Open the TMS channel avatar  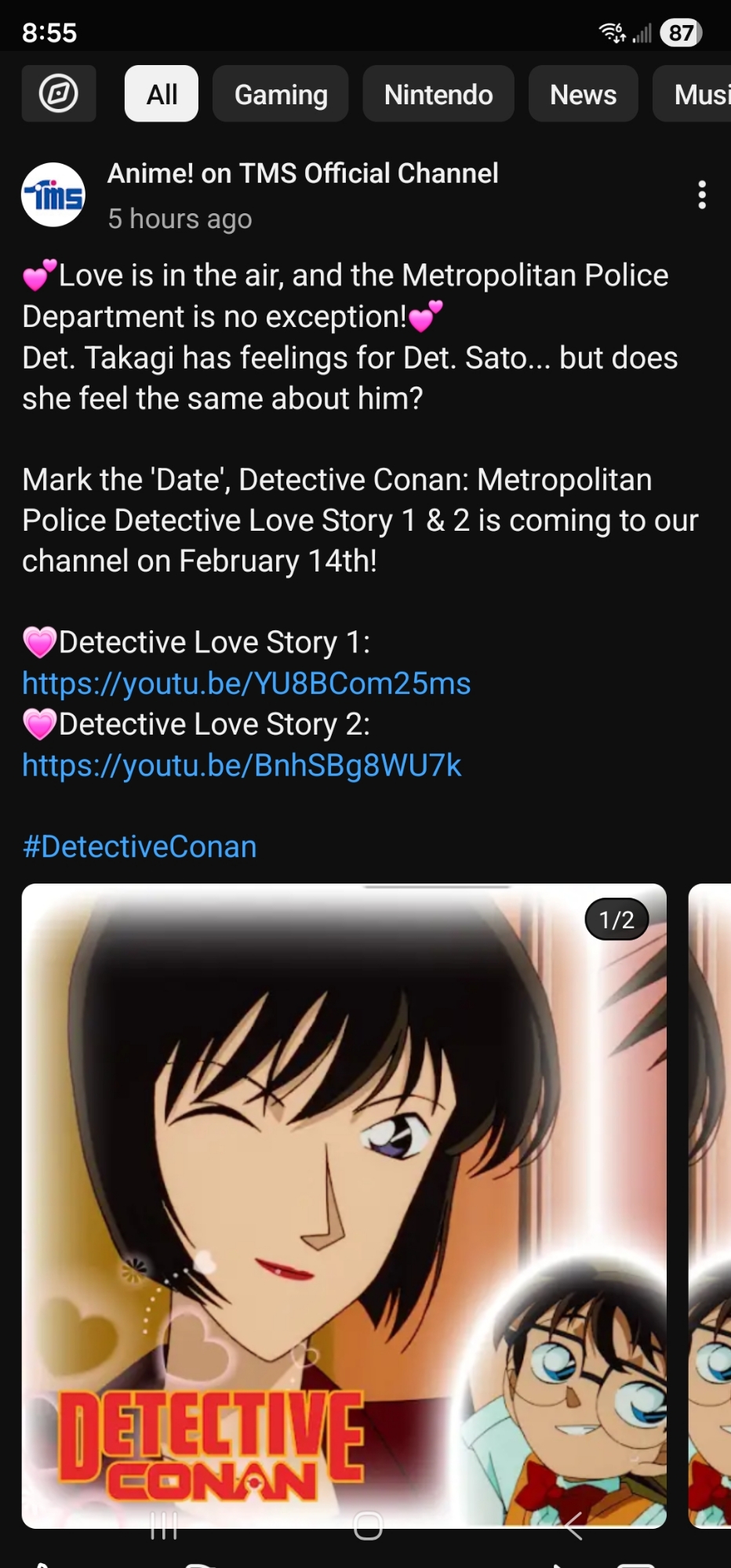[53, 194]
